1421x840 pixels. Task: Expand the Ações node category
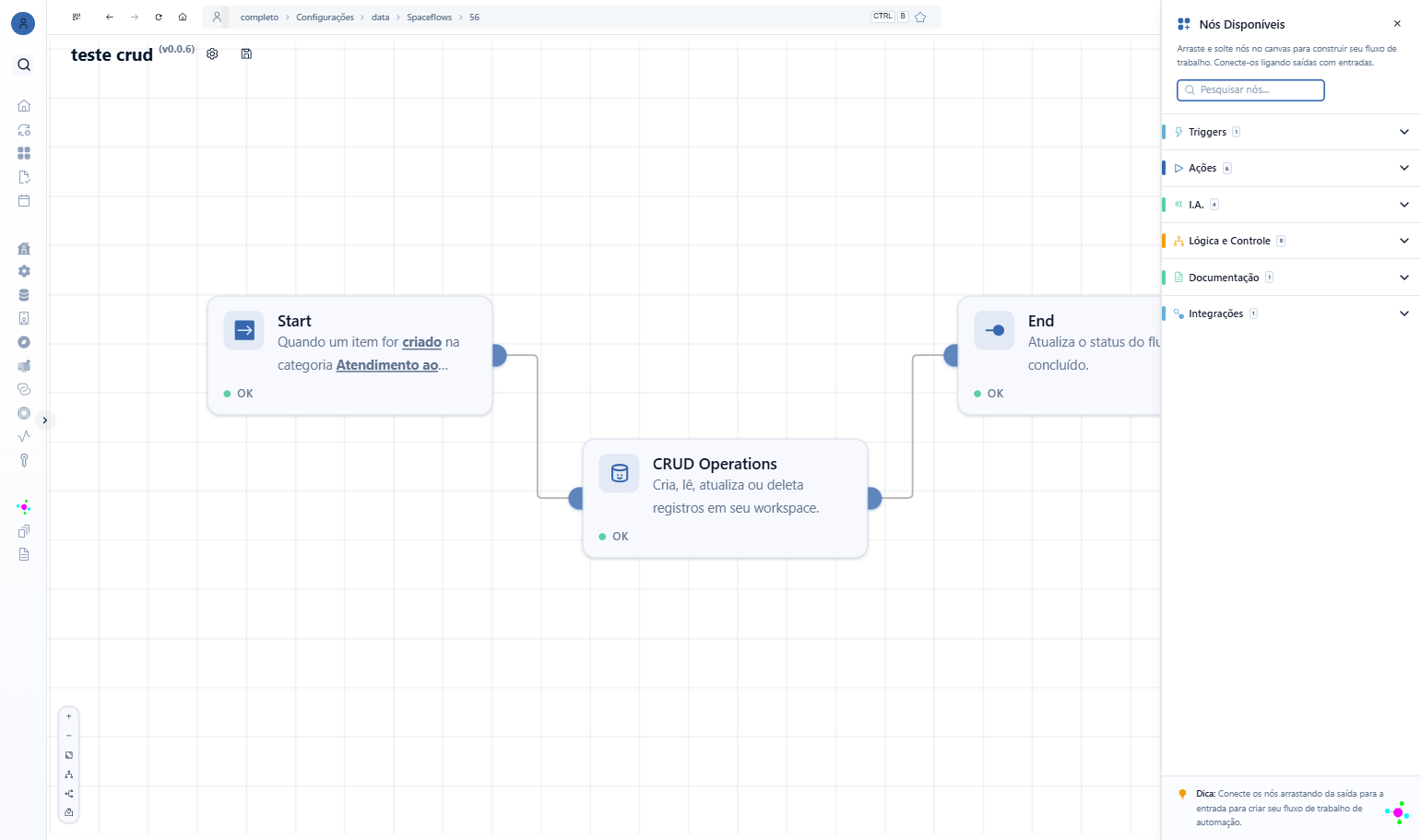tap(1291, 168)
